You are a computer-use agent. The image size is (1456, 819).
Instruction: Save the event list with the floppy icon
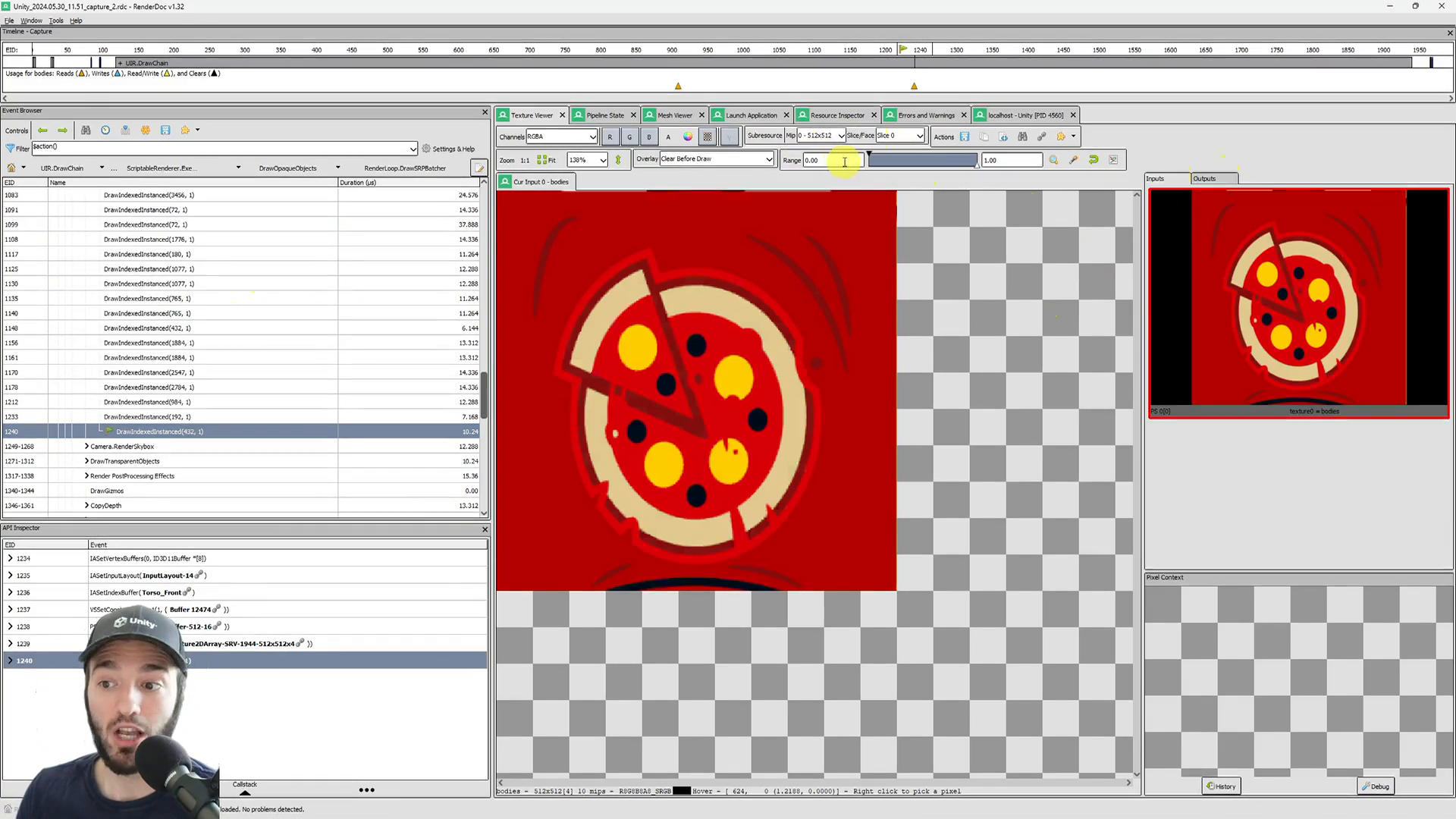pyautogui.click(x=165, y=130)
